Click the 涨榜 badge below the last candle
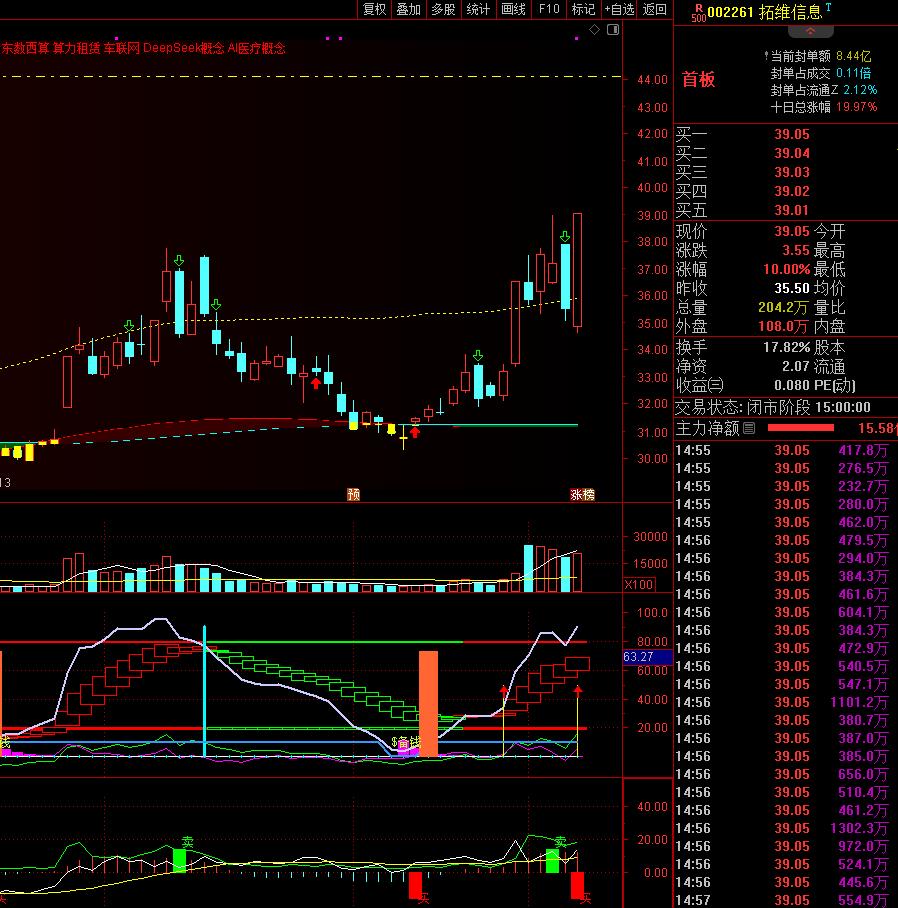Viewport: 898px width, 908px height. pyautogui.click(x=582, y=495)
